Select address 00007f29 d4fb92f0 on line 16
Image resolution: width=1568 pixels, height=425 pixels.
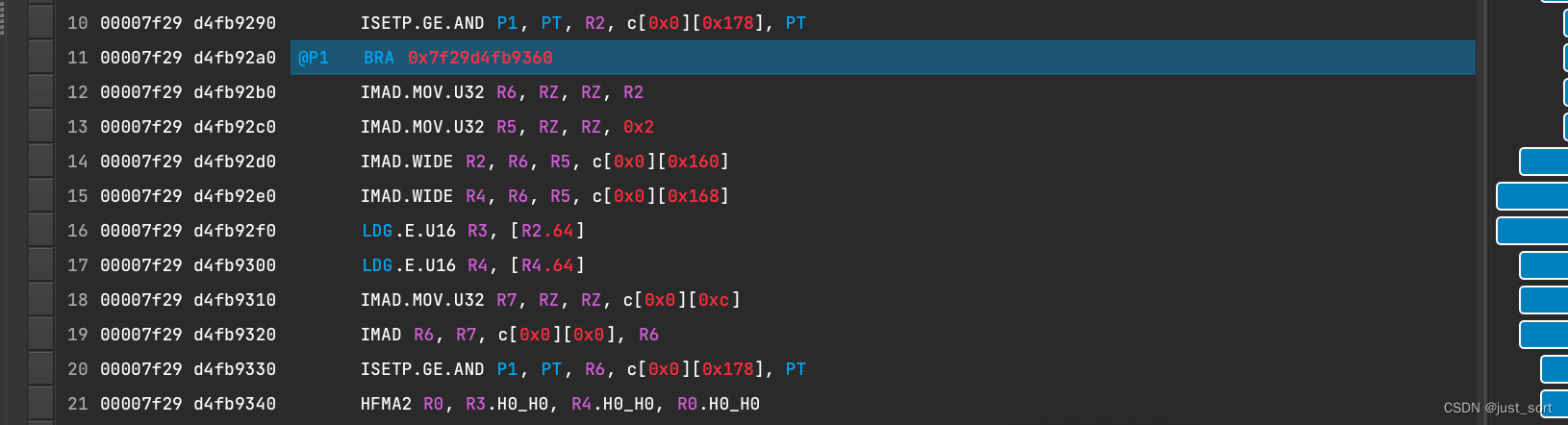[188, 231]
